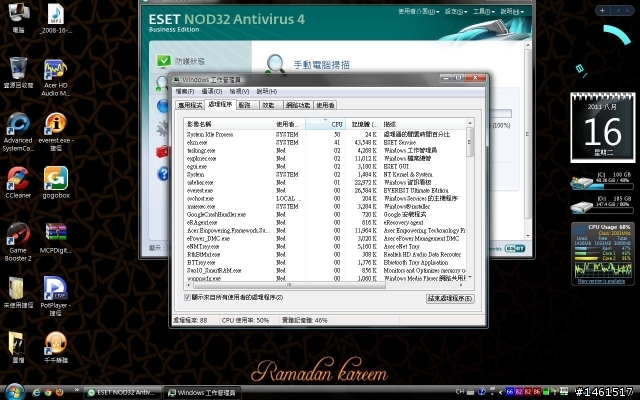Click the C drive meter gadget
The height and width of the screenshot is (400, 640).
[602, 182]
